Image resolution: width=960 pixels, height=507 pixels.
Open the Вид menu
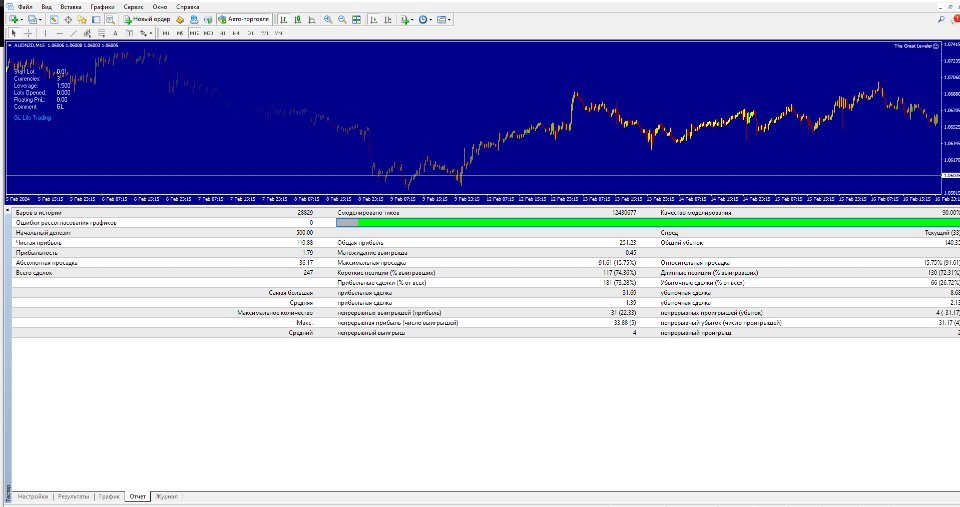click(47, 7)
